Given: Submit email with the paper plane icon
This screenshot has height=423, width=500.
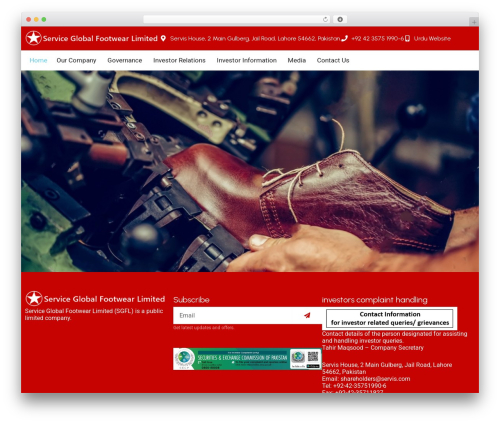Looking at the screenshot, I should pyautogui.click(x=307, y=315).
